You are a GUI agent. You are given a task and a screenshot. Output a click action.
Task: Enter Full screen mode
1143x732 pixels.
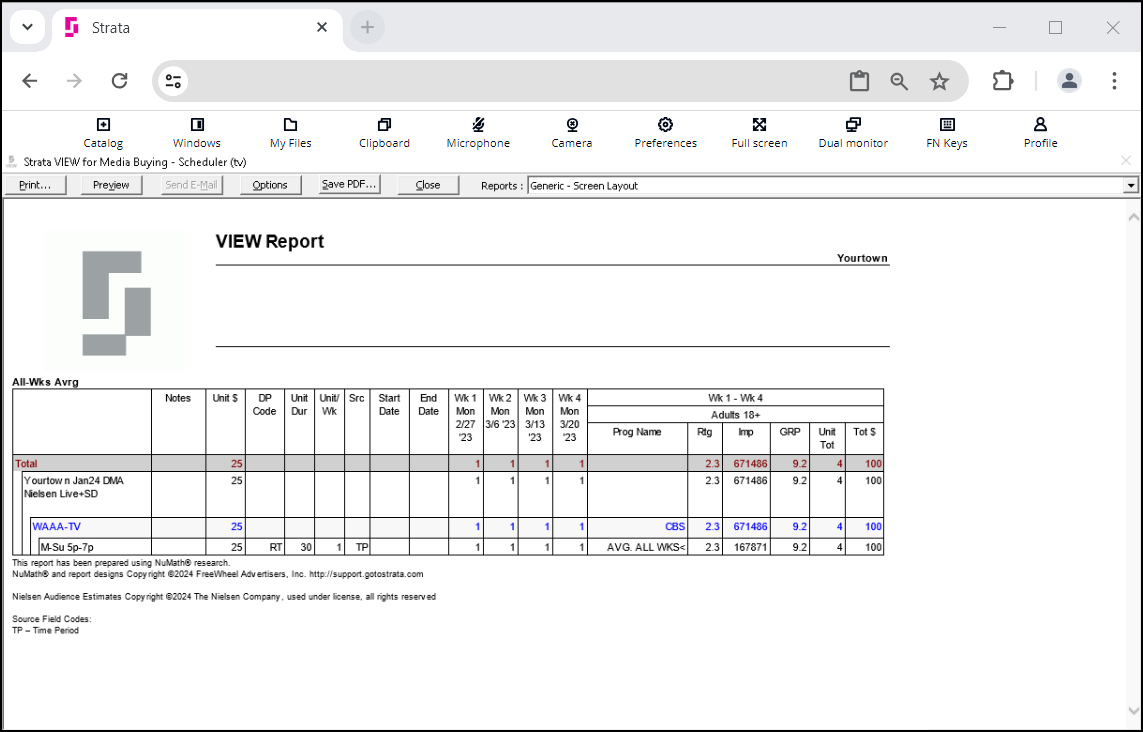pos(759,125)
